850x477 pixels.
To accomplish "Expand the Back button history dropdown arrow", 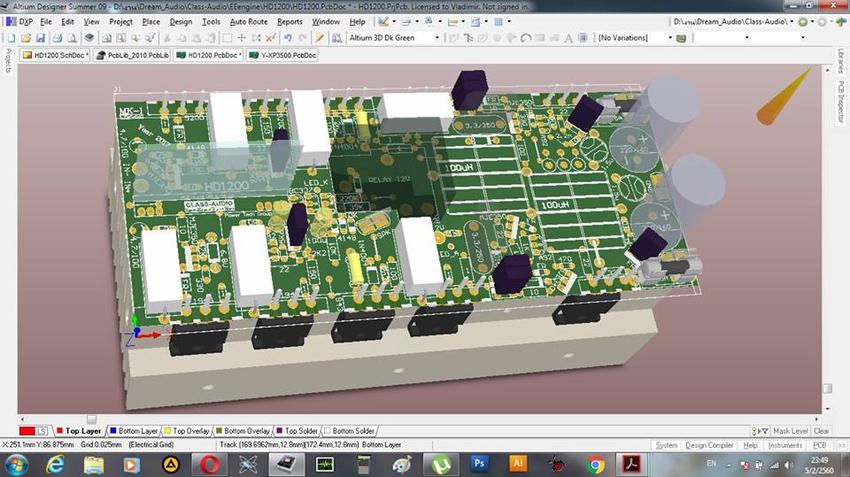I will pyautogui.click(x=812, y=22).
